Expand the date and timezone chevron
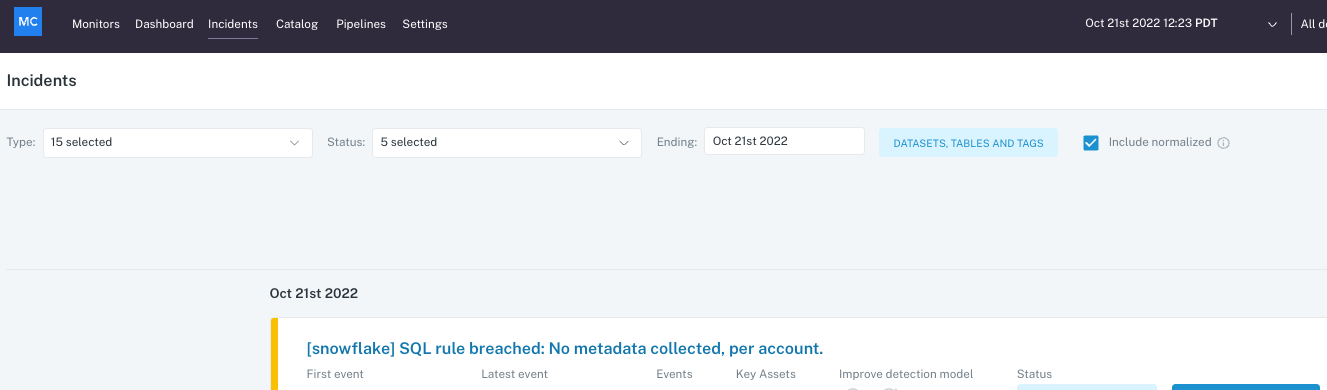Screen dimensions: 1327x390 (x=1273, y=24)
